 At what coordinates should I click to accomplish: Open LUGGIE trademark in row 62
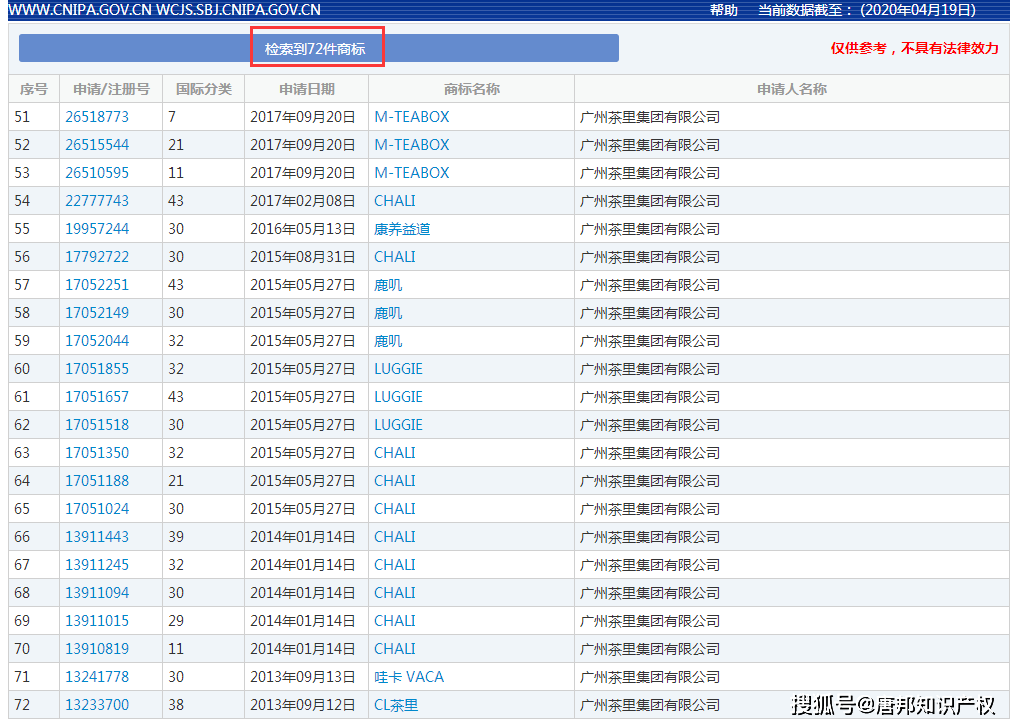pyautogui.click(x=398, y=425)
